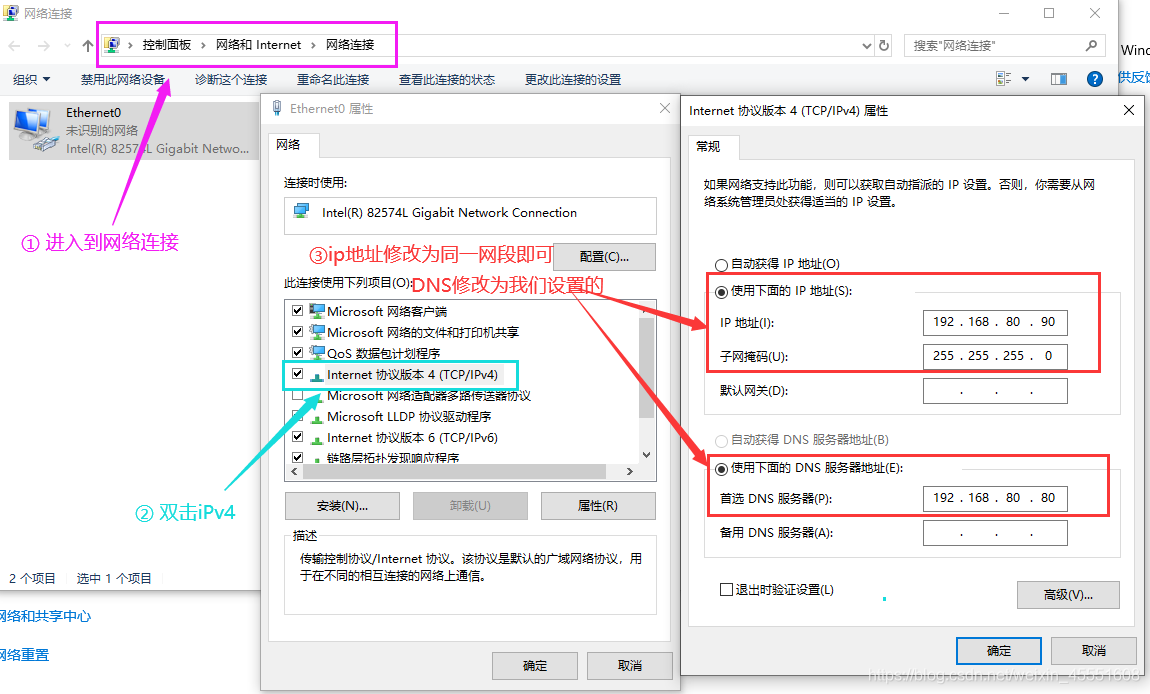The image size is (1150, 694).
Task: Click the 安装(N)... button
Action: [x=343, y=505]
